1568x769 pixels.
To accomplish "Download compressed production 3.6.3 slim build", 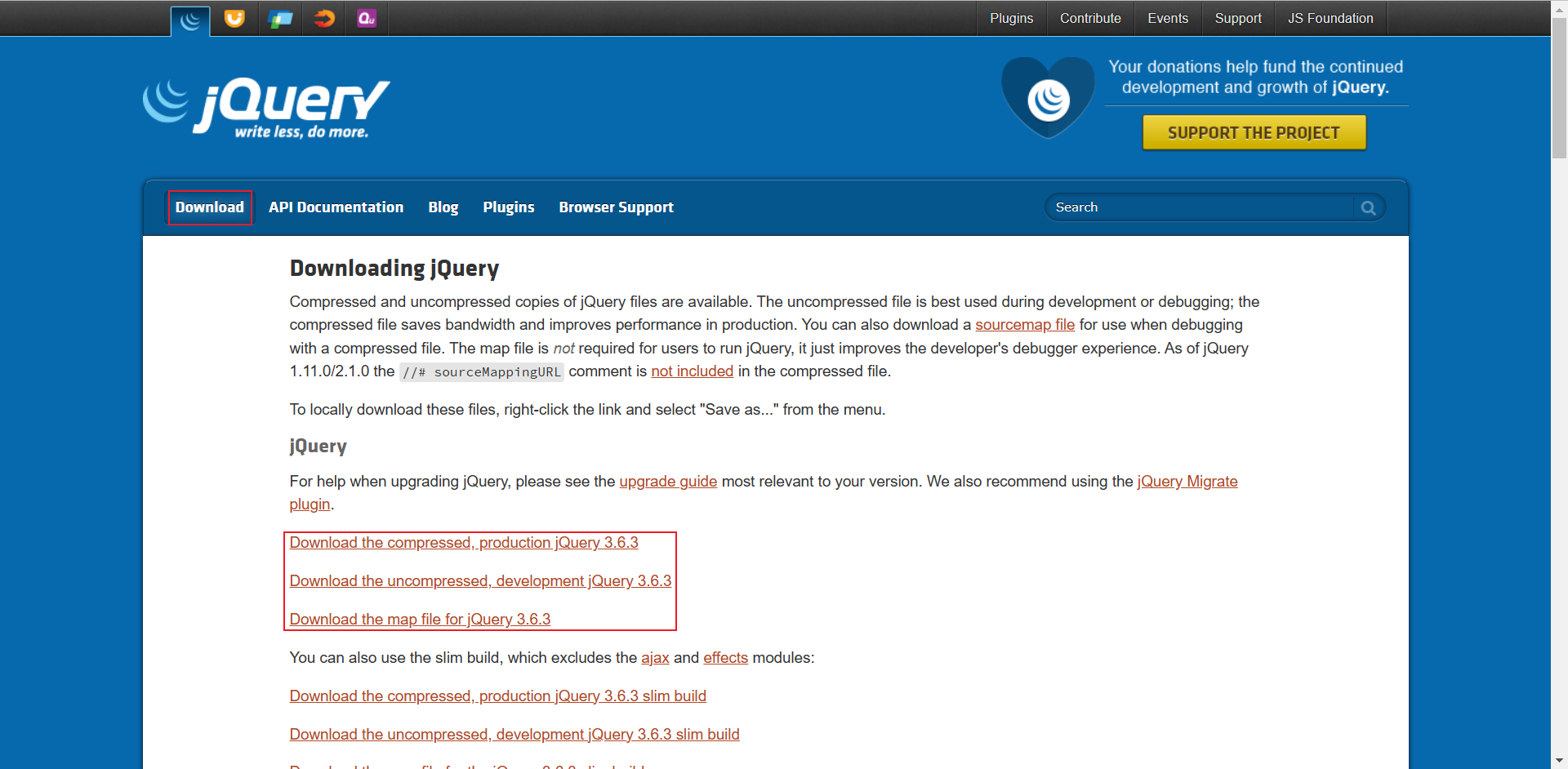I will coord(498,696).
